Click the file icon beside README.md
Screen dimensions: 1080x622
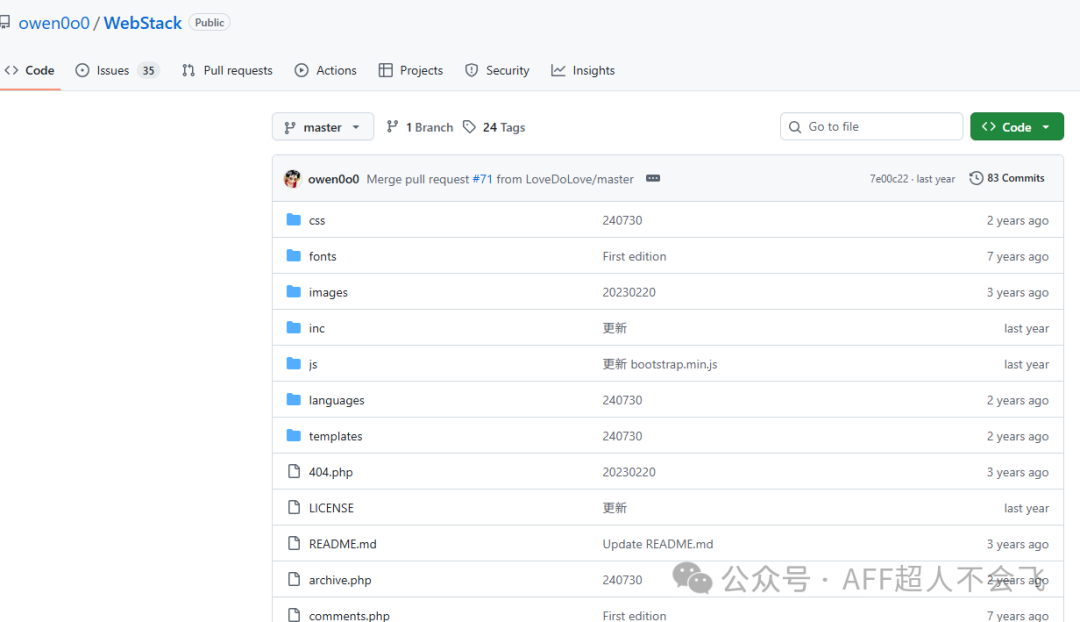[294, 543]
